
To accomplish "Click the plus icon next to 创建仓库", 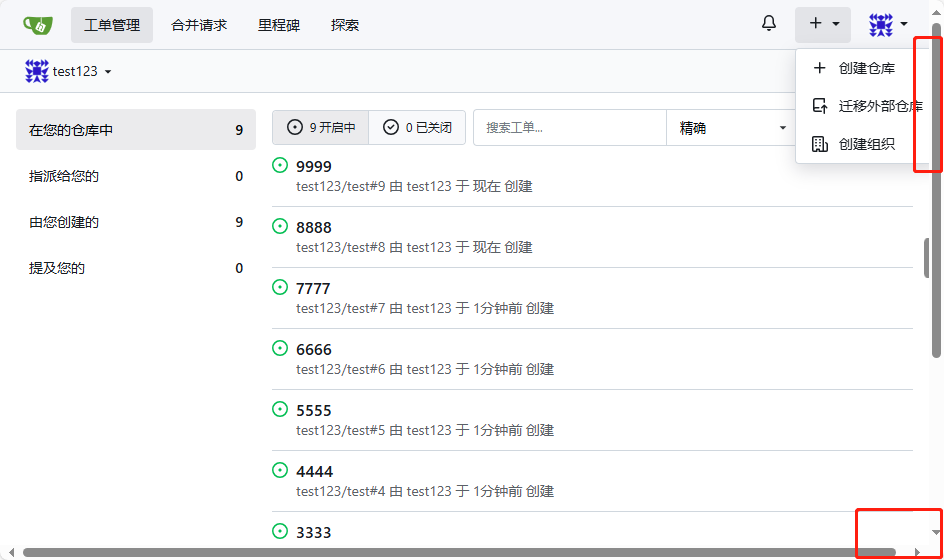I will tap(820, 69).
